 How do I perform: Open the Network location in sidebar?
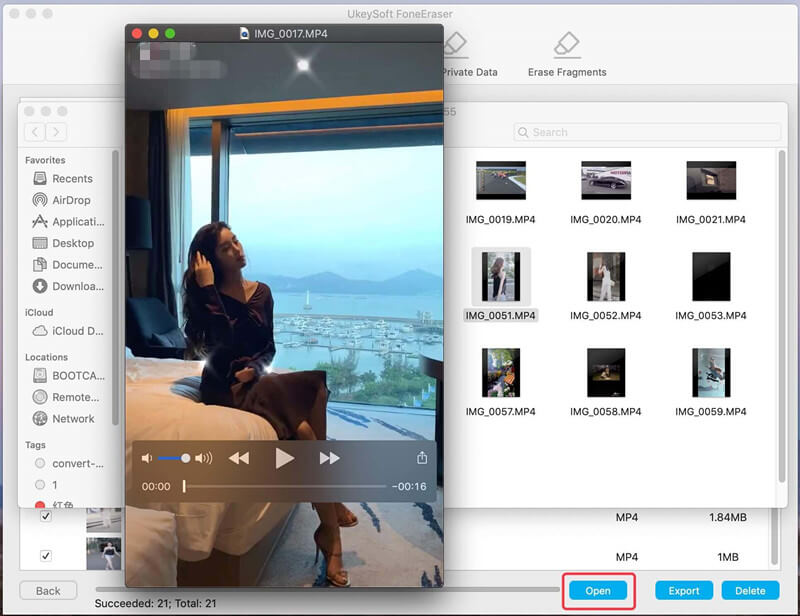click(73, 419)
